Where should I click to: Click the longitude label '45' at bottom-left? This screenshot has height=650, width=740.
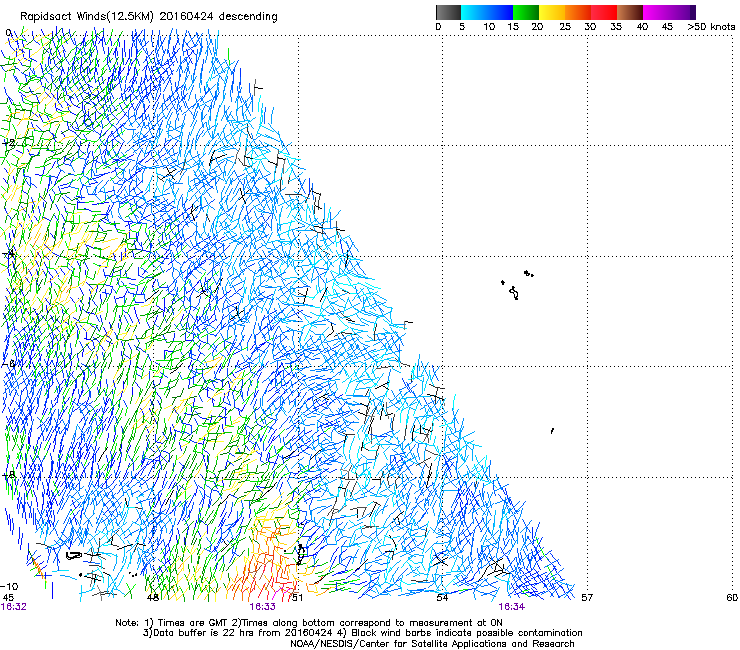point(8,598)
